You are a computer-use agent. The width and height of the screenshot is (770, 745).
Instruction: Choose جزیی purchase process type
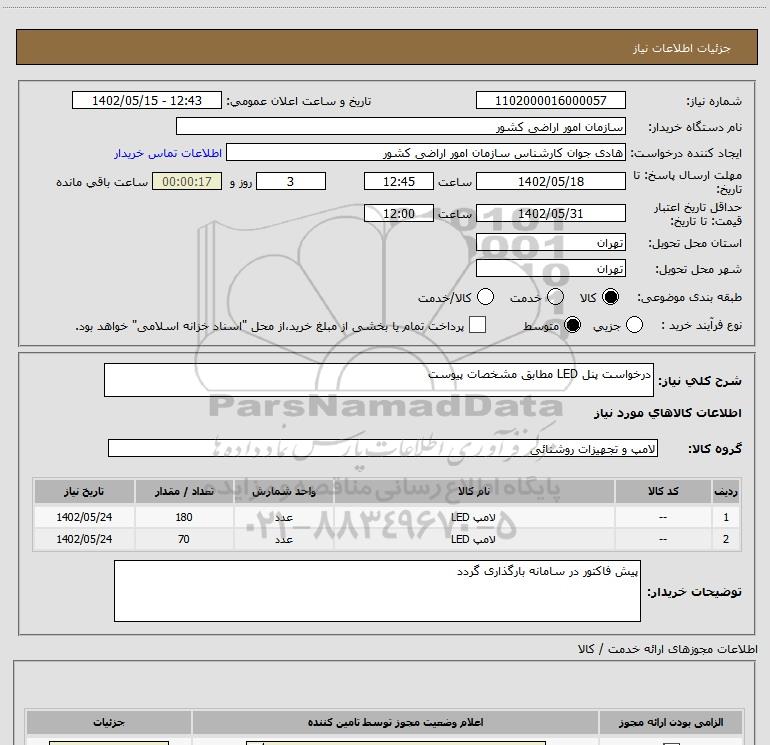point(634,325)
